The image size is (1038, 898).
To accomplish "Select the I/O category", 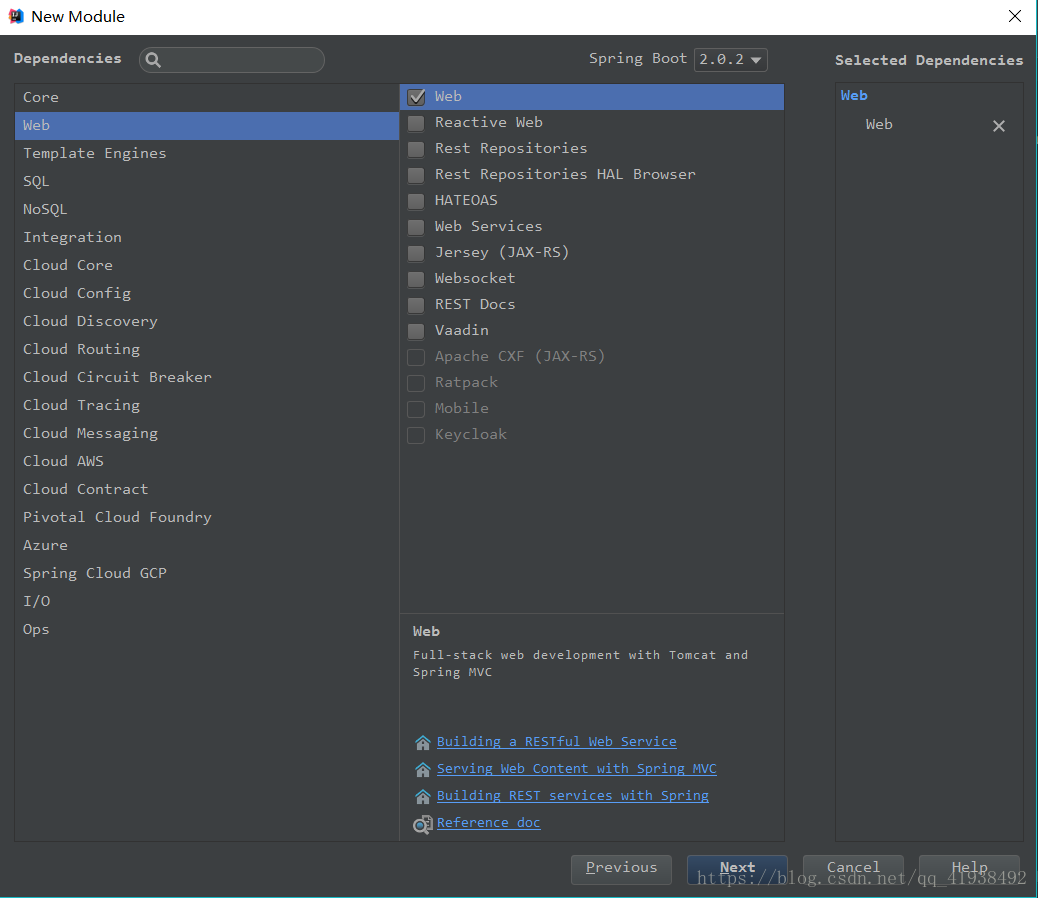I will coord(207,602).
